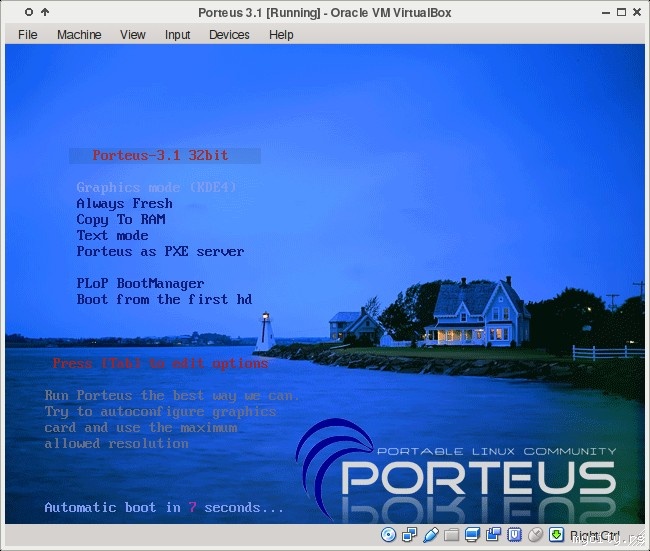Click the optical disk status icon
Viewport: 650px width, 551px height.
click(x=388, y=535)
